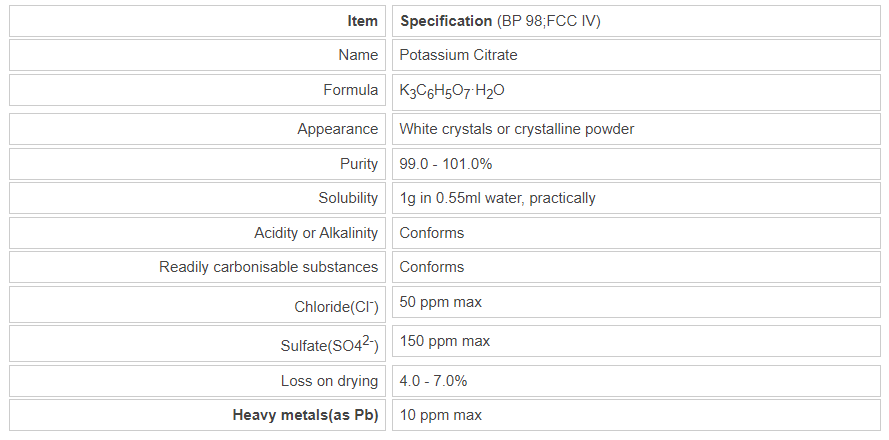889x440 pixels.
Task: Click the 150 ppm max sulfate value
Action: [x=444, y=341]
